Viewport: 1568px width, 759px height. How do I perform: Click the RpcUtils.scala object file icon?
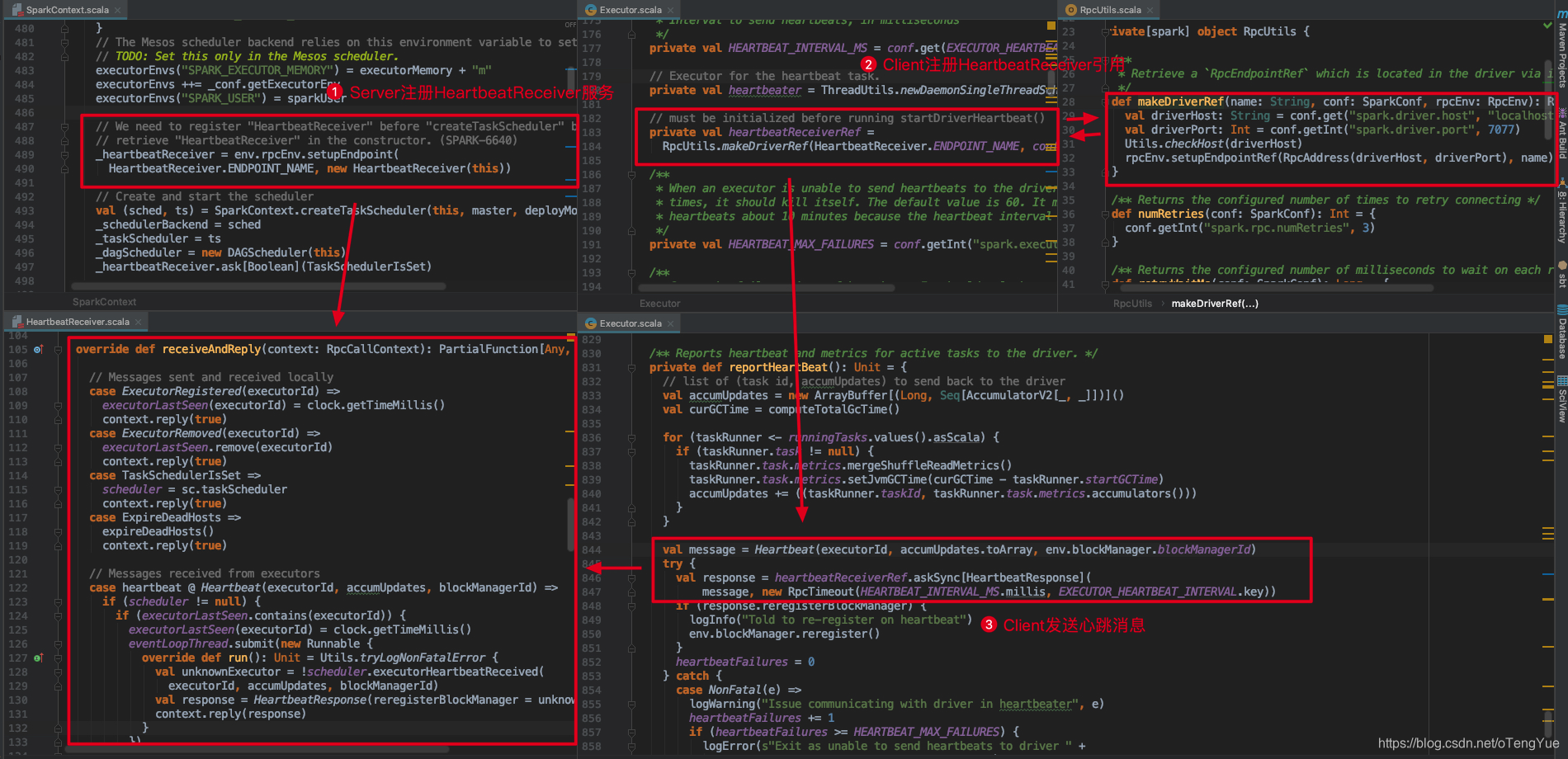coord(1071,10)
